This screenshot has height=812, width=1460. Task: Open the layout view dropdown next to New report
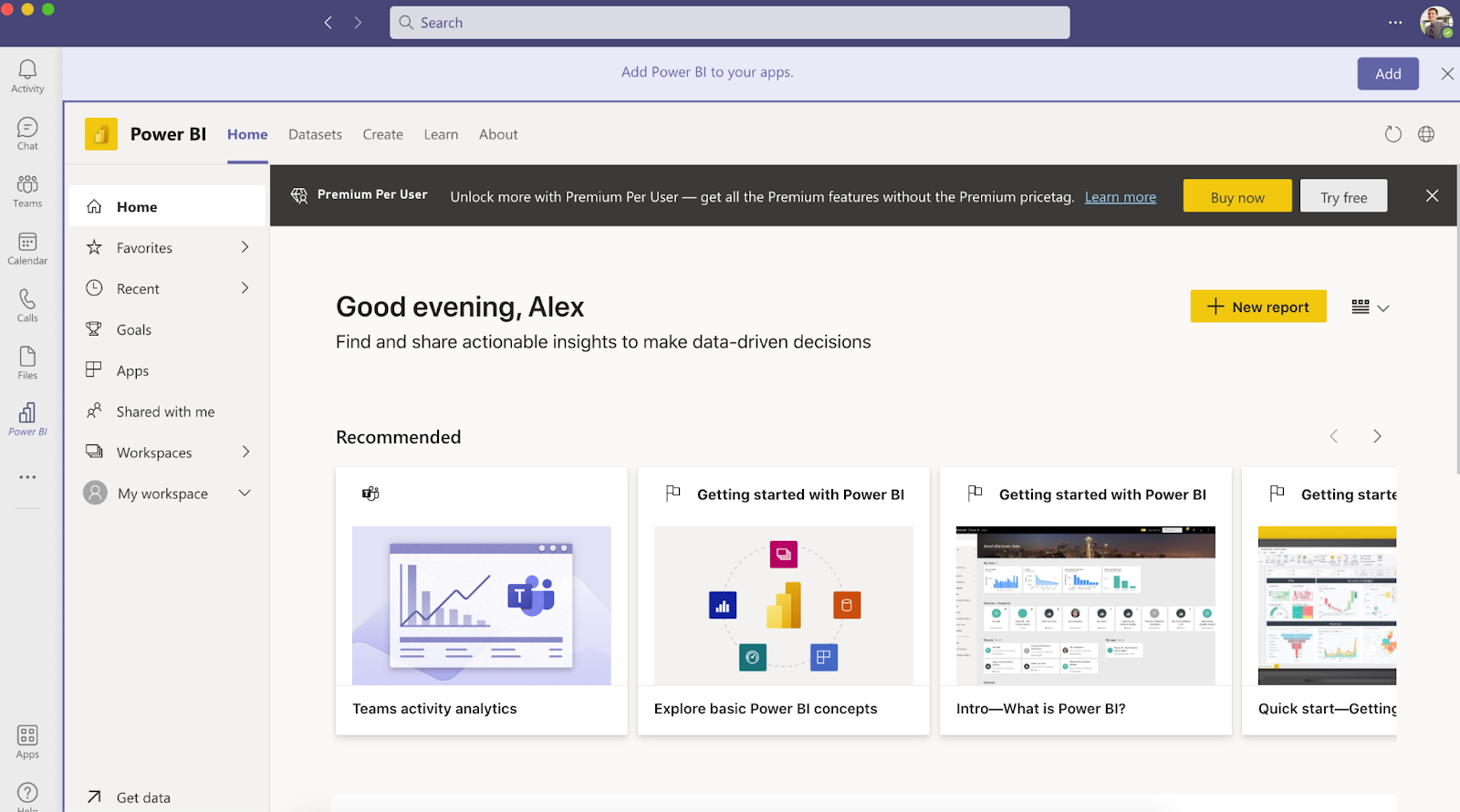[1371, 307]
